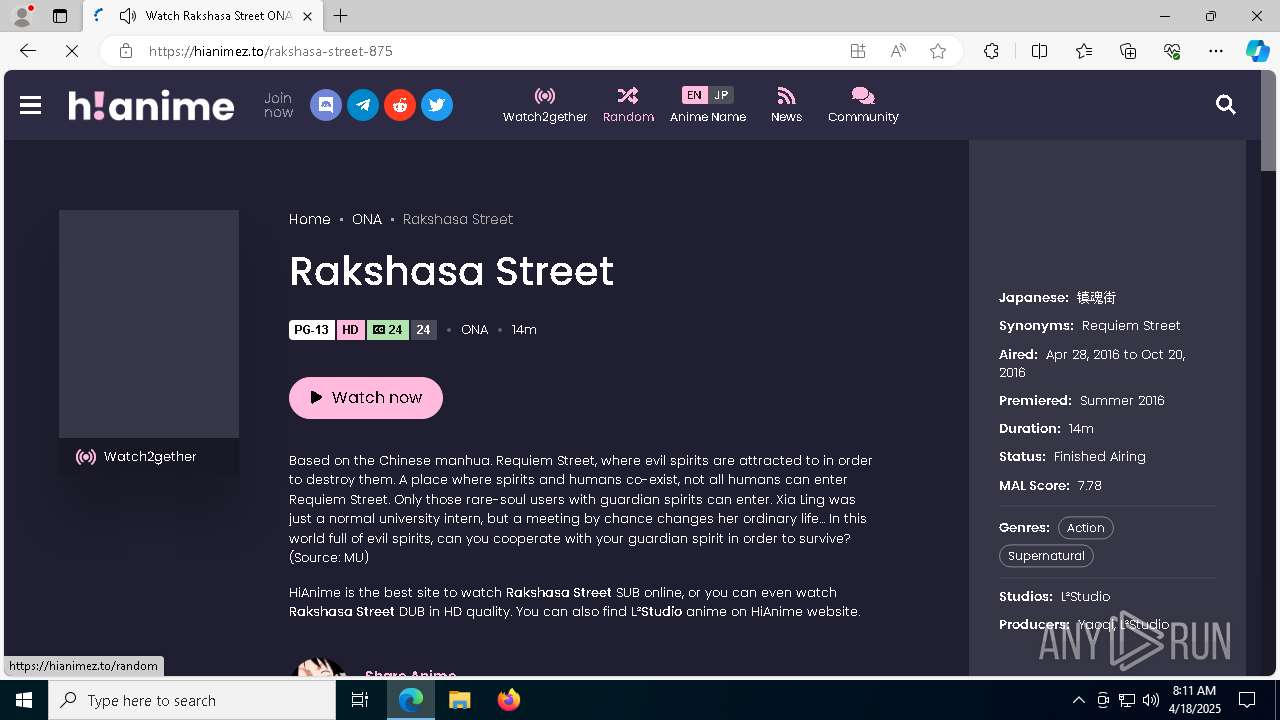Go back in the browser

(x=27, y=51)
